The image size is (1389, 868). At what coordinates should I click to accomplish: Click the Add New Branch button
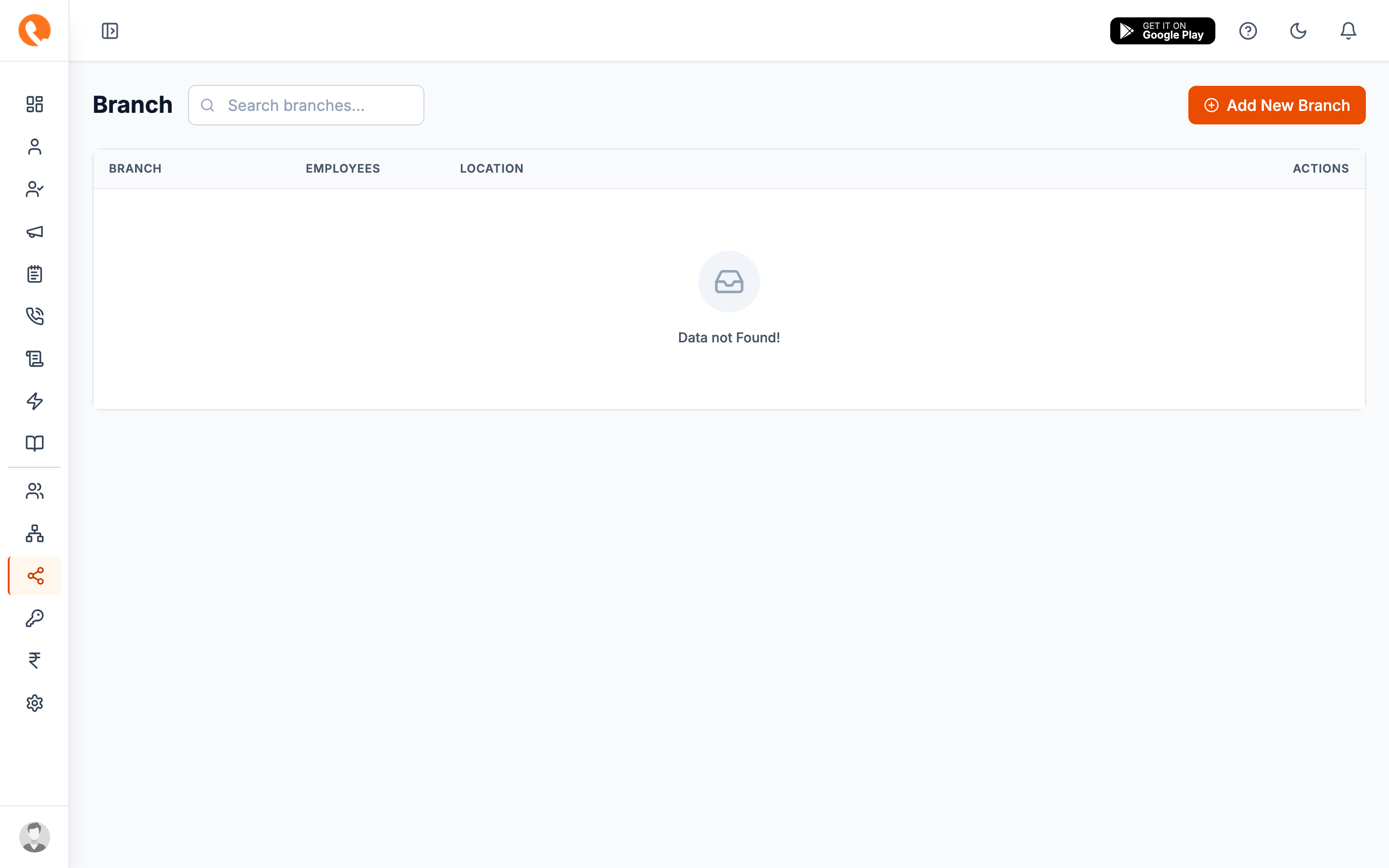click(1277, 105)
